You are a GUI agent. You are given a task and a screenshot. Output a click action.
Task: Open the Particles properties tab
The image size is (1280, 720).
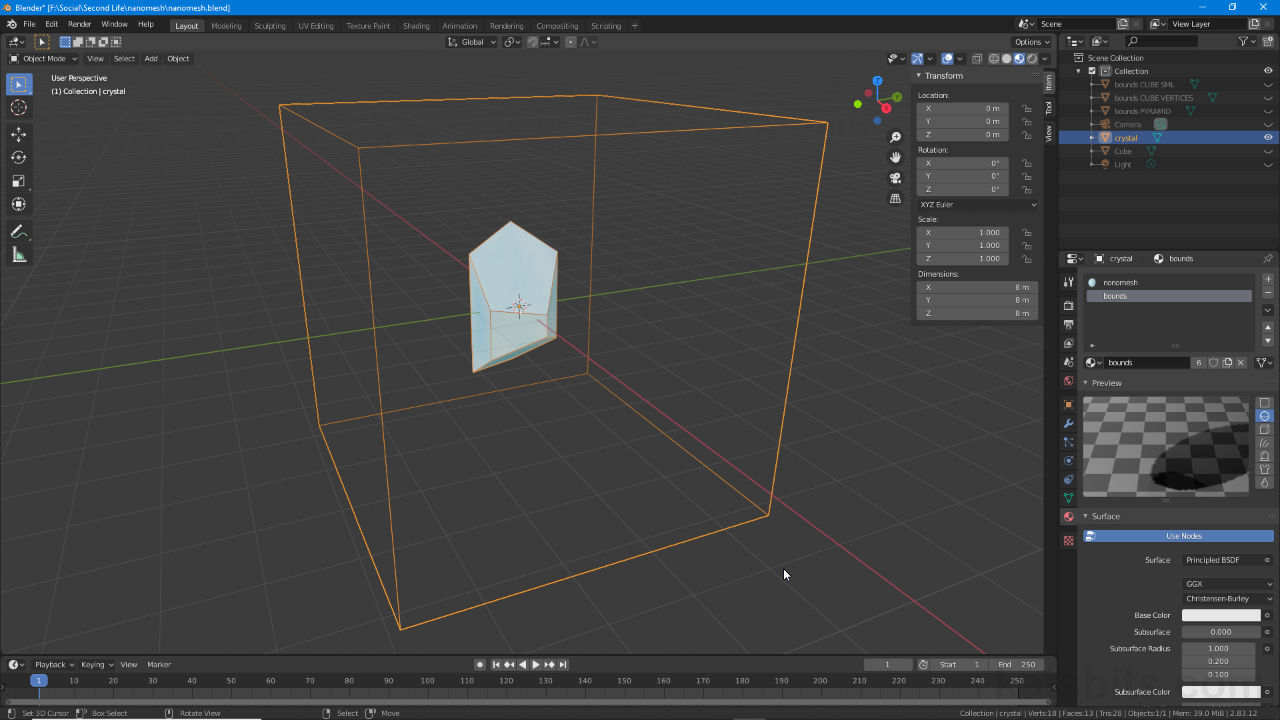pyautogui.click(x=1068, y=442)
